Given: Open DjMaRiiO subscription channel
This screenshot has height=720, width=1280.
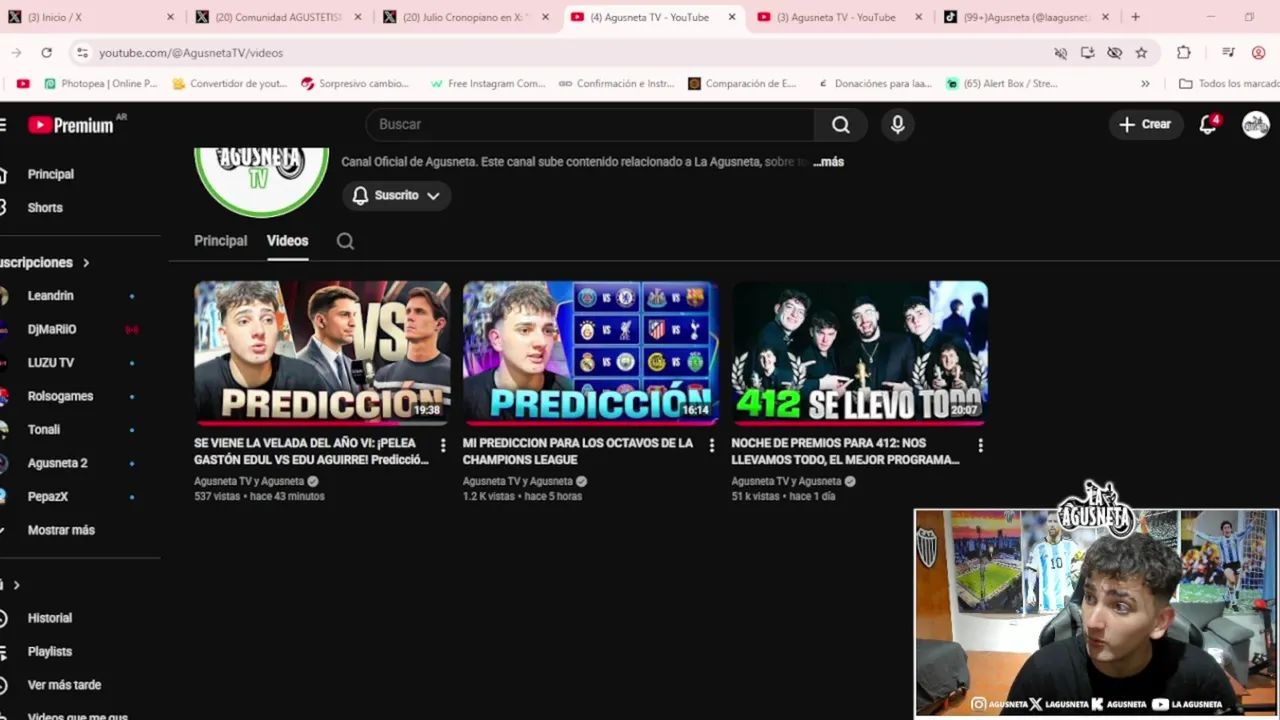Looking at the screenshot, I should [x=52, y=329].
